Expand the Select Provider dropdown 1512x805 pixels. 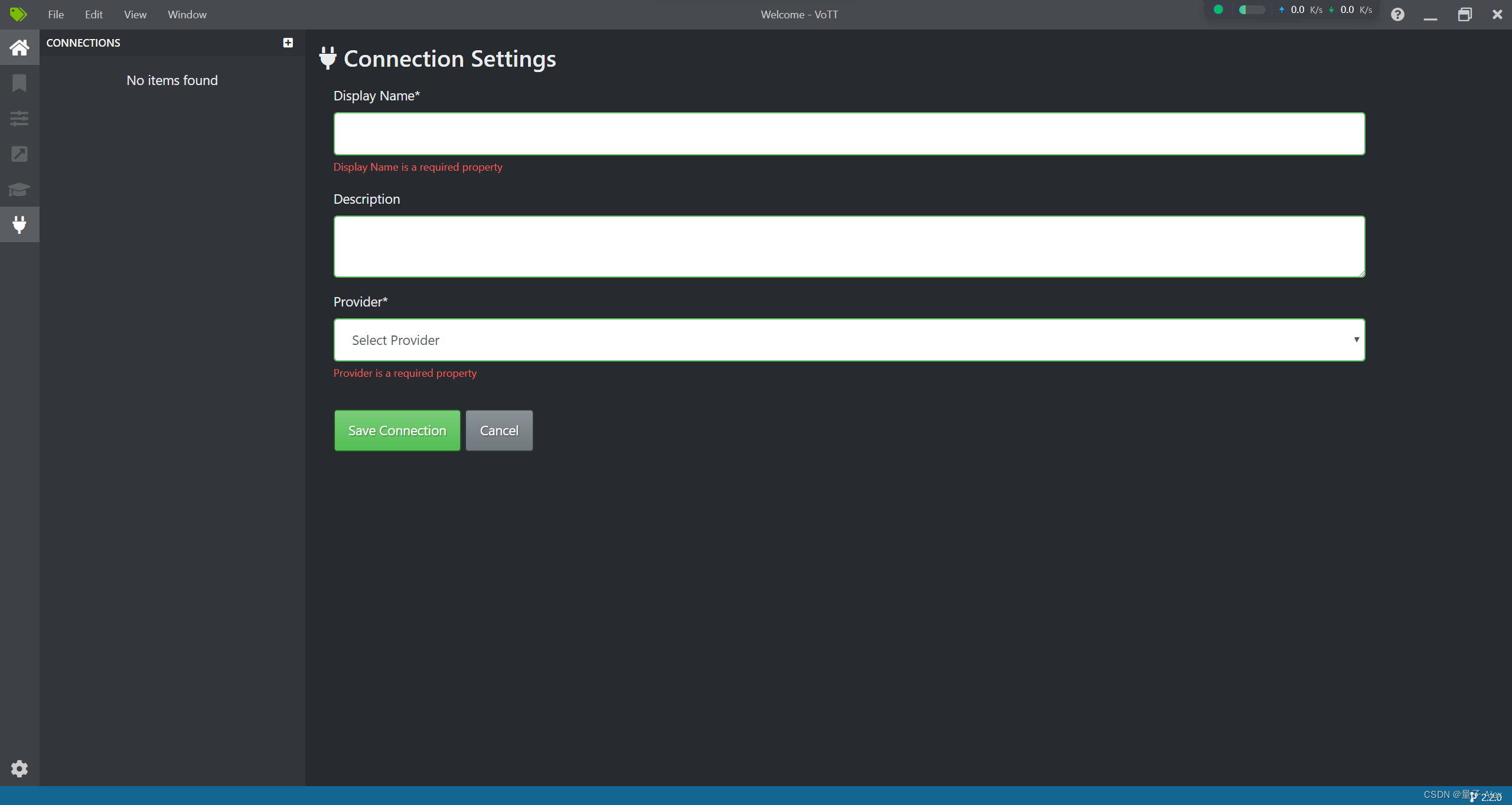tap(849, 340)
